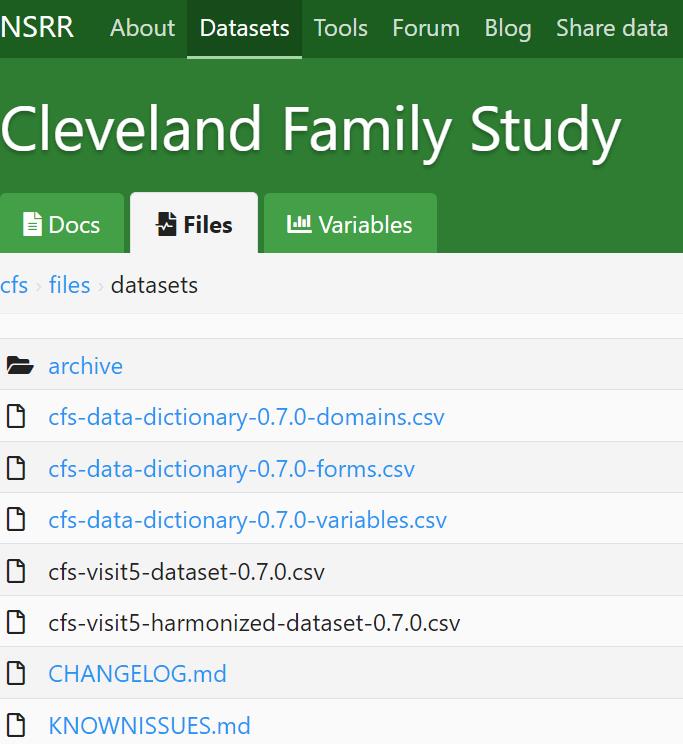Open the NSRR home logo link
Screen dimensions: 683x744
point(37,28)
